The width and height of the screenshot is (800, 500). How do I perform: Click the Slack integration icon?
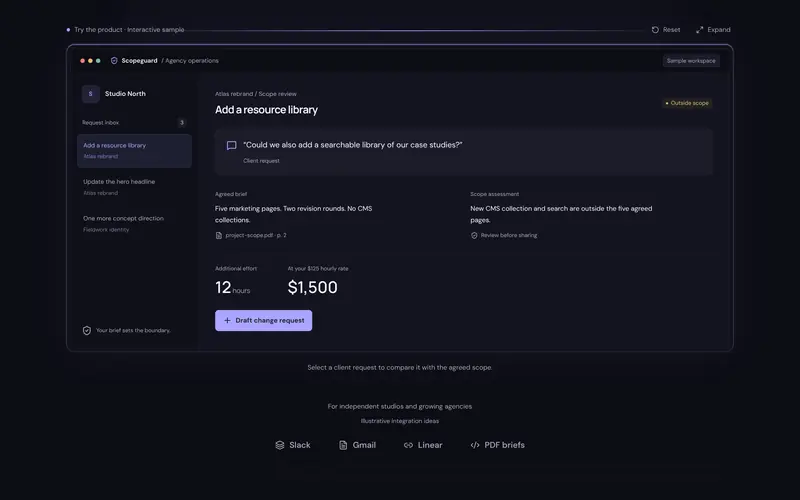[x=280, y=445]
